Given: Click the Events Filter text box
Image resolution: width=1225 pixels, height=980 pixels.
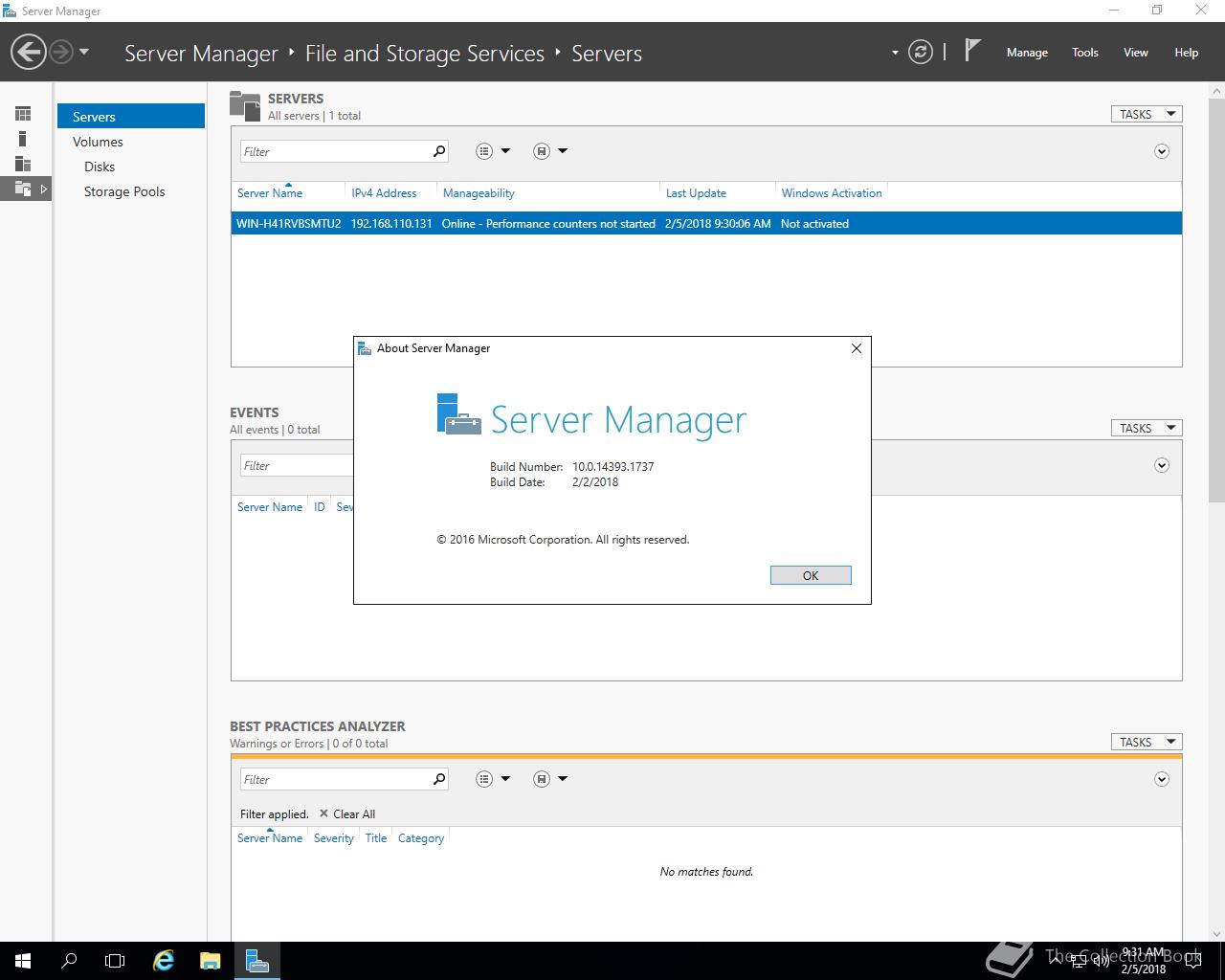Looking at the screenshot, I should [297, 465].
